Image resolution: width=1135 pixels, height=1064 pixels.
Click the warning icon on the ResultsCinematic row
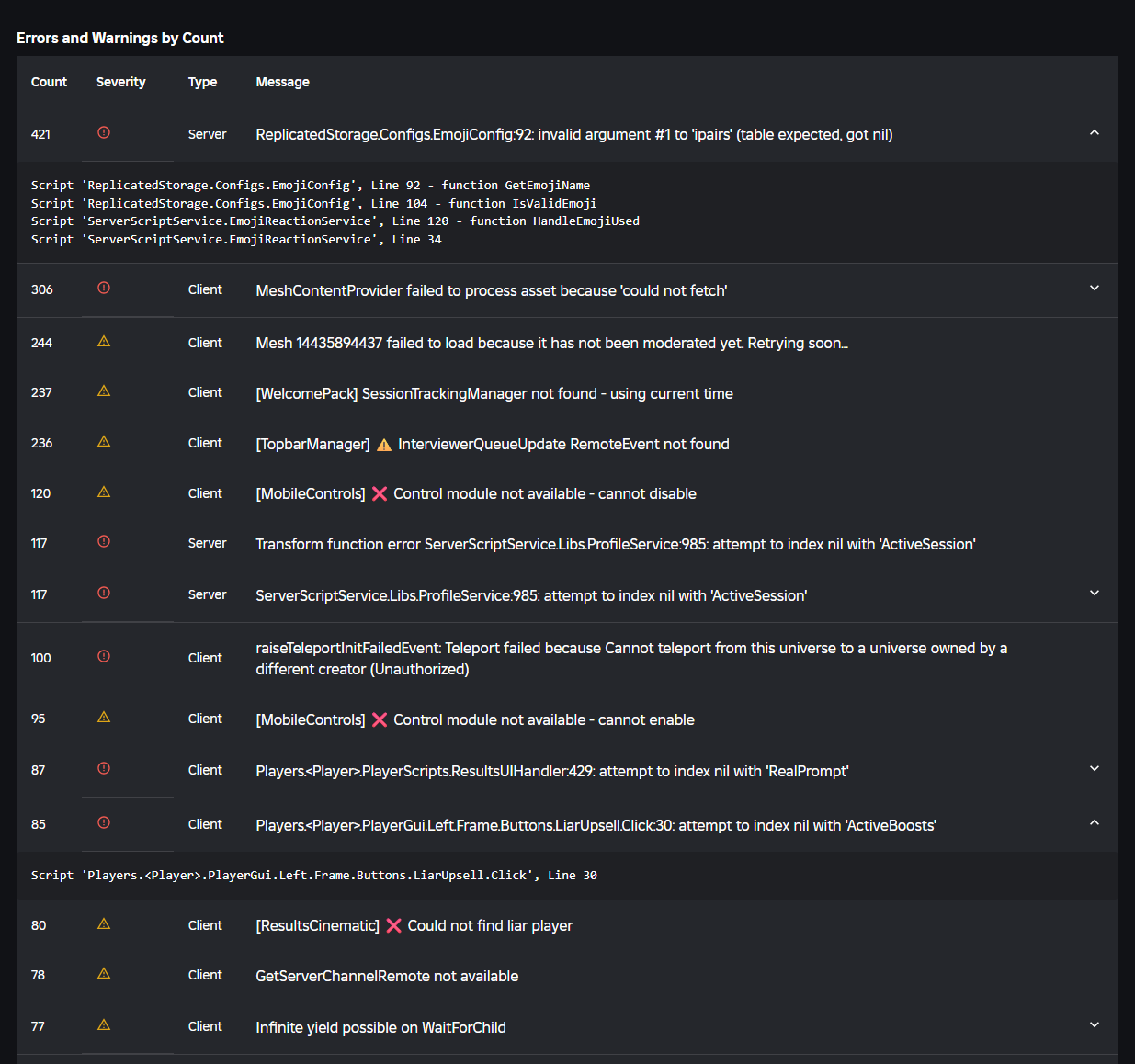pyautogui.click(x=104, y=924)
